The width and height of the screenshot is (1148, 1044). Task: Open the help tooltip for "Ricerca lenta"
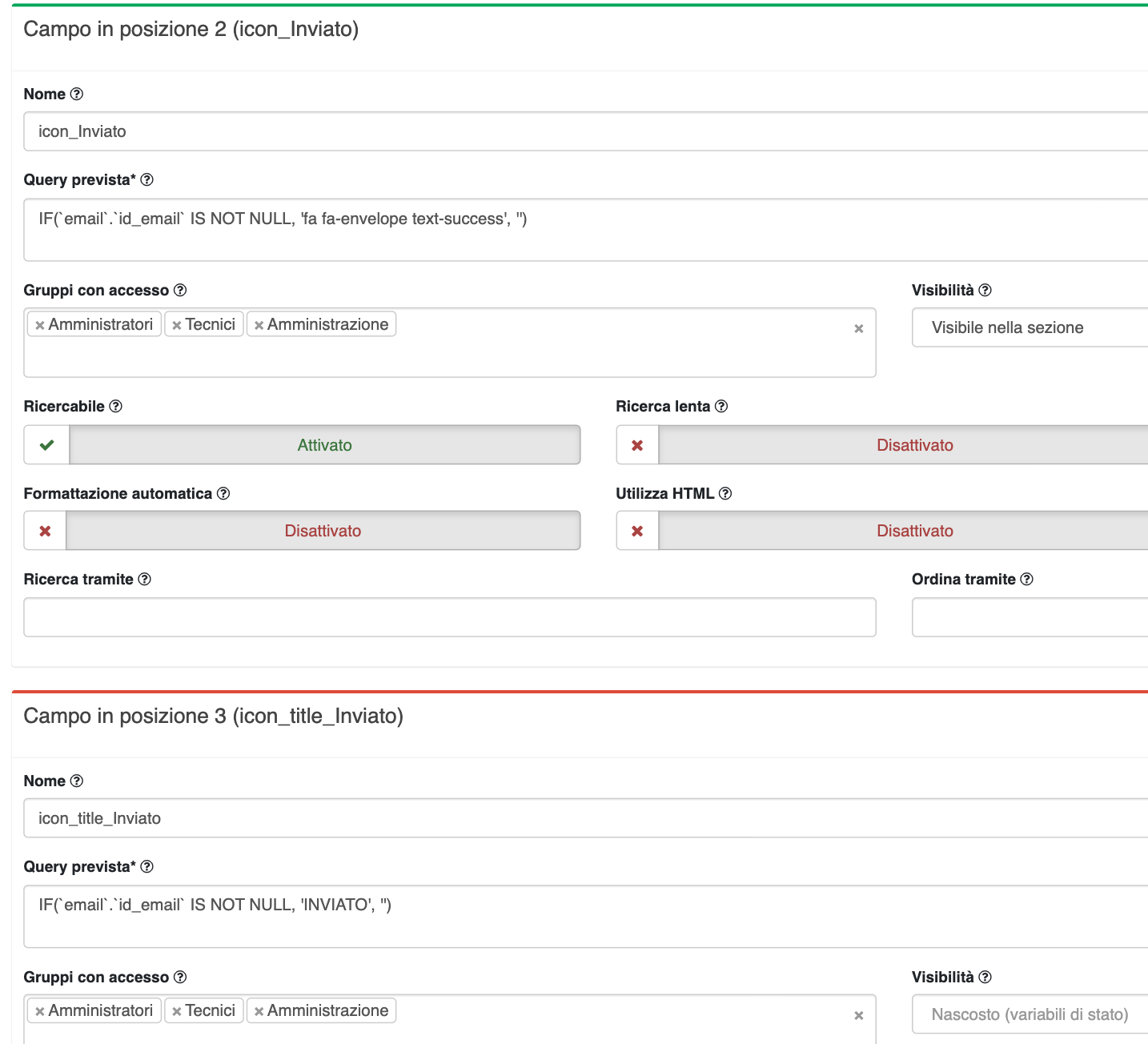721,406
